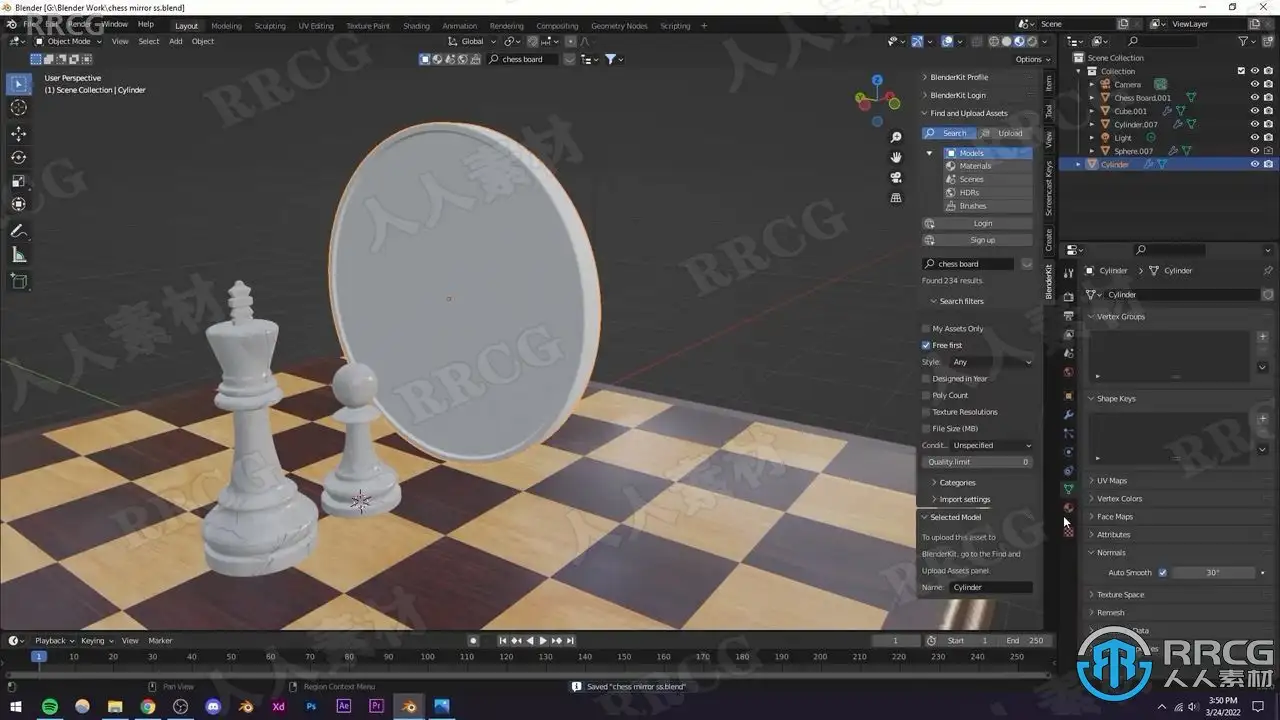Enable the My Assets Only checkbox
Screen dimensions: 1280x720
[x=926, y=328]
